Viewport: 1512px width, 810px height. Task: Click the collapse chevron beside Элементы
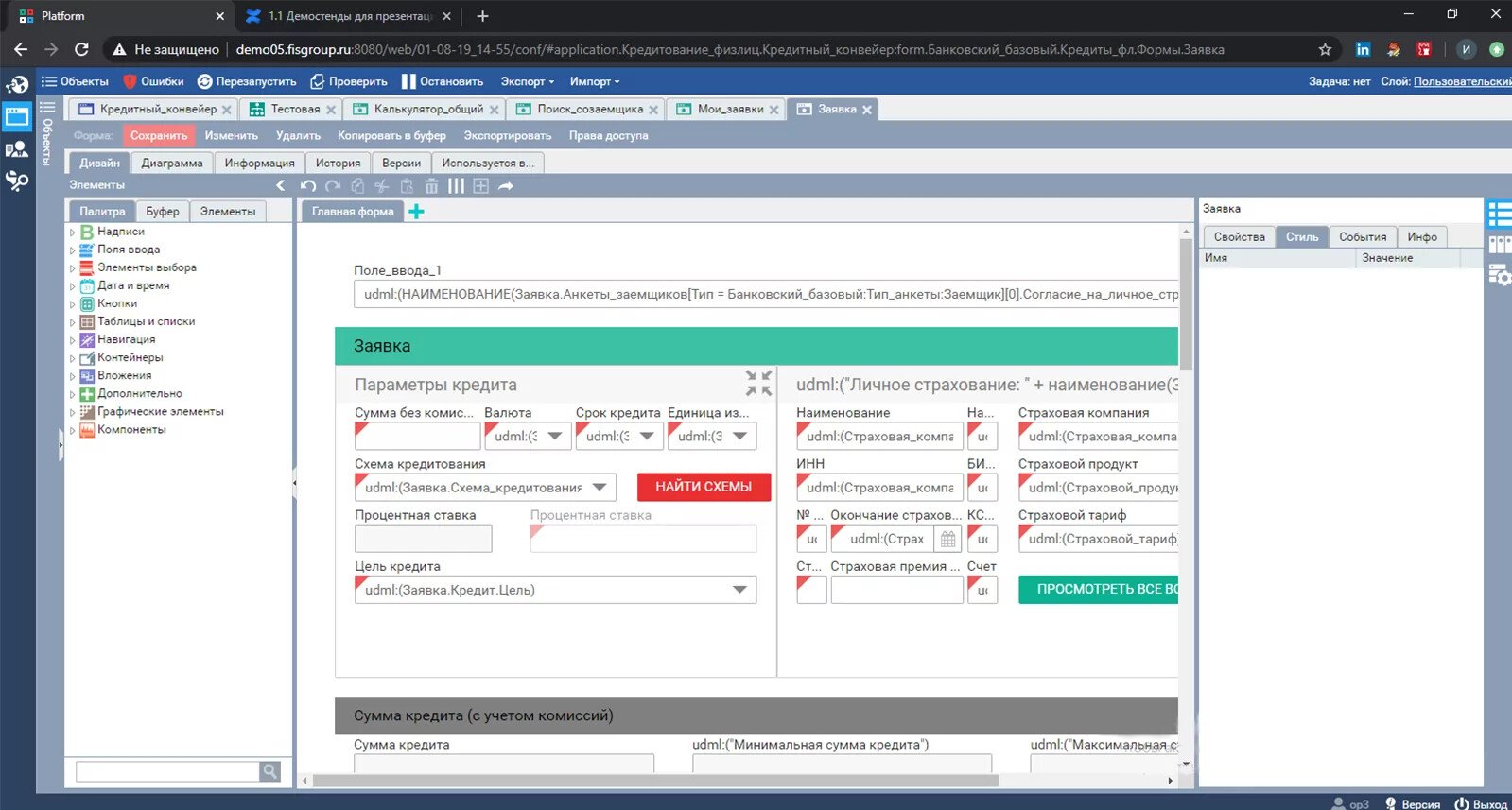coord(281,185)
